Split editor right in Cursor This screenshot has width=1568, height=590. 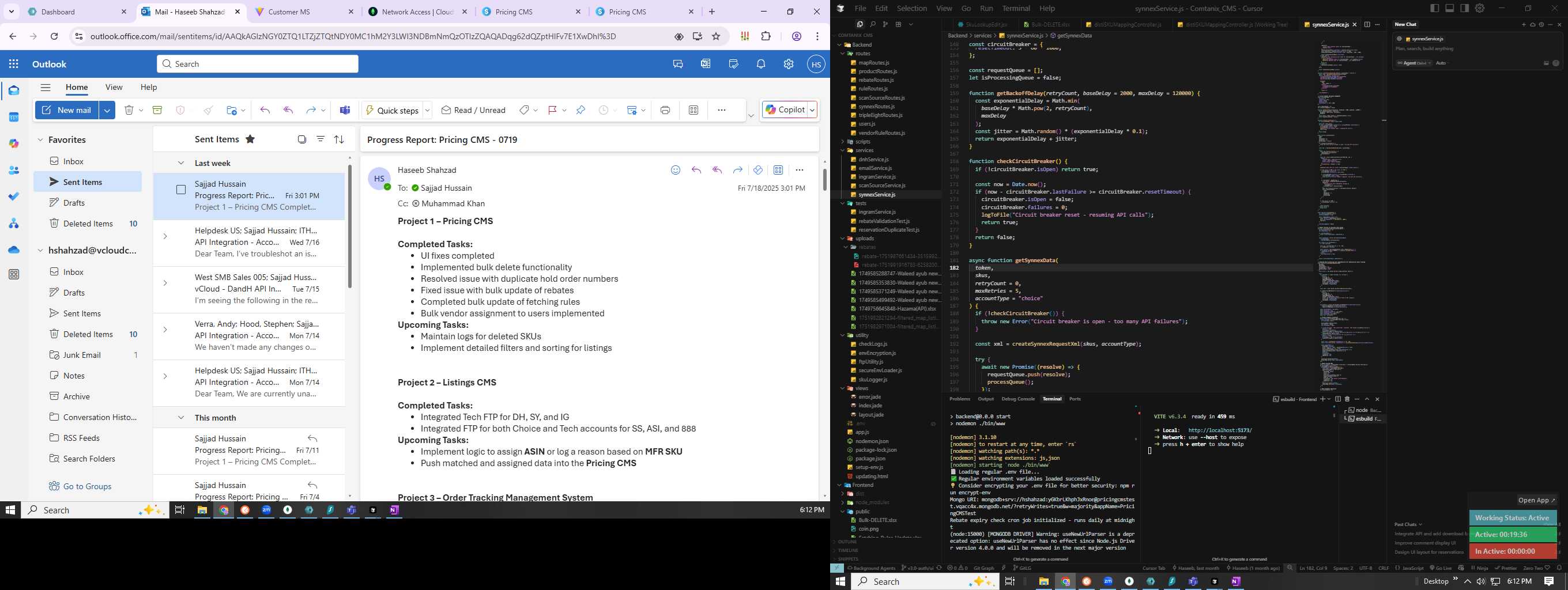click(x=1367, y=24)
